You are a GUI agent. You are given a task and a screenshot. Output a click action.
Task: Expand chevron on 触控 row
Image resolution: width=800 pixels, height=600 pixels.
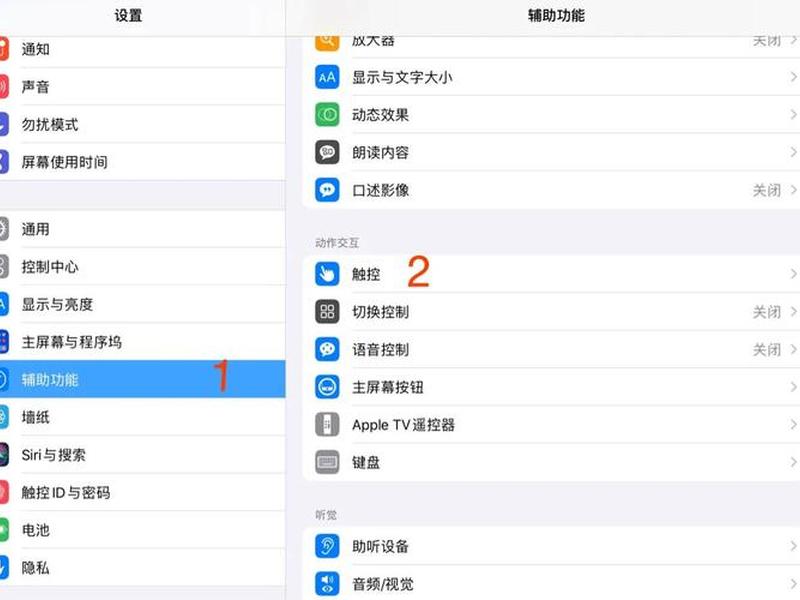coord(793,274)
